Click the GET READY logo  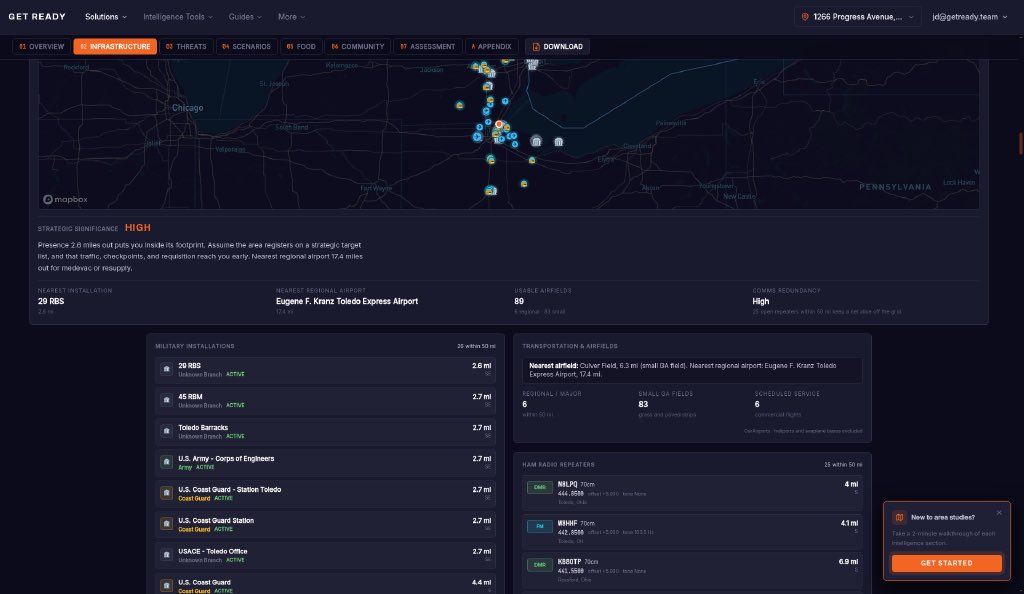click(37, 17)
